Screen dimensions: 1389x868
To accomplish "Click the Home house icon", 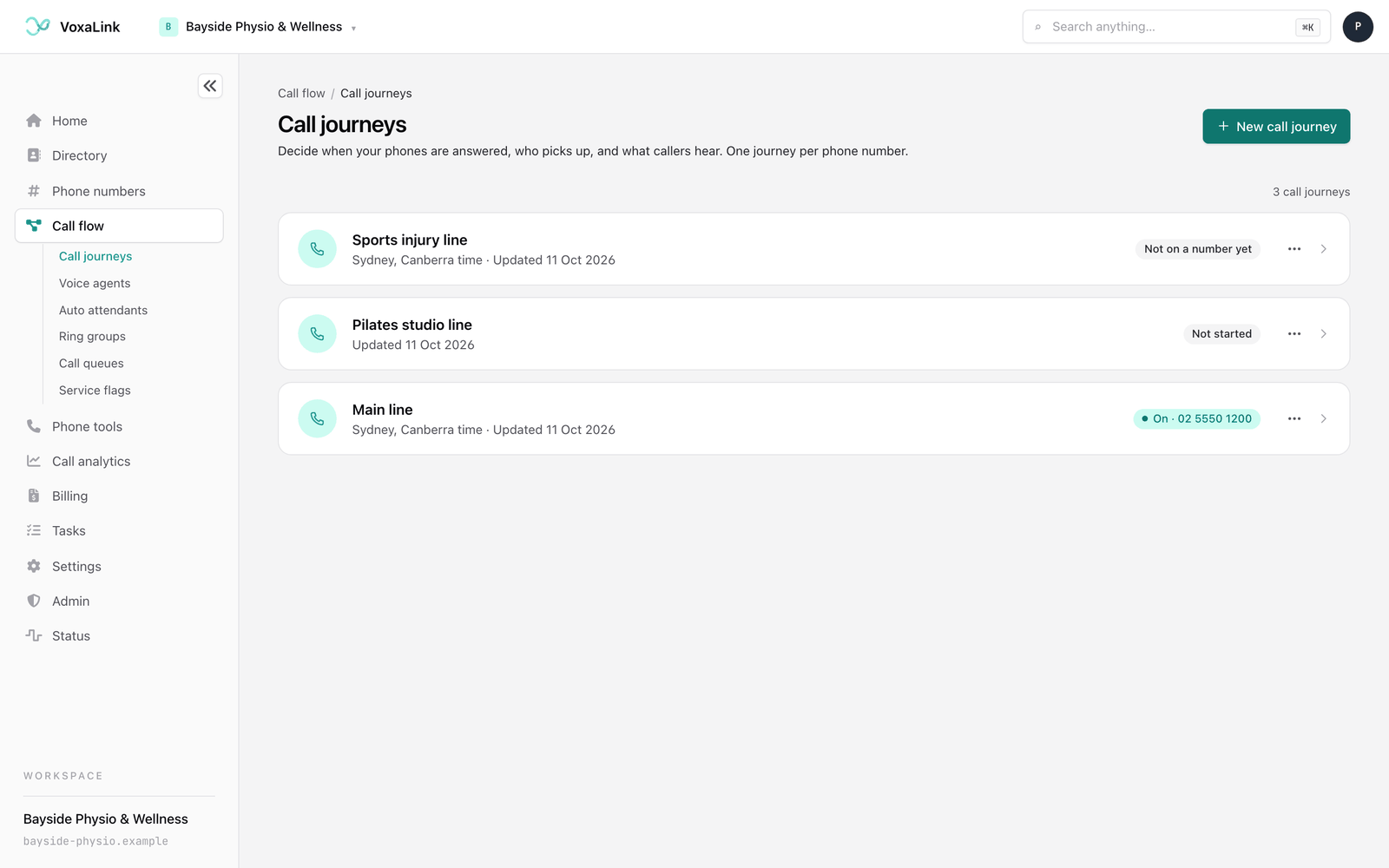I will coord(34,121).
